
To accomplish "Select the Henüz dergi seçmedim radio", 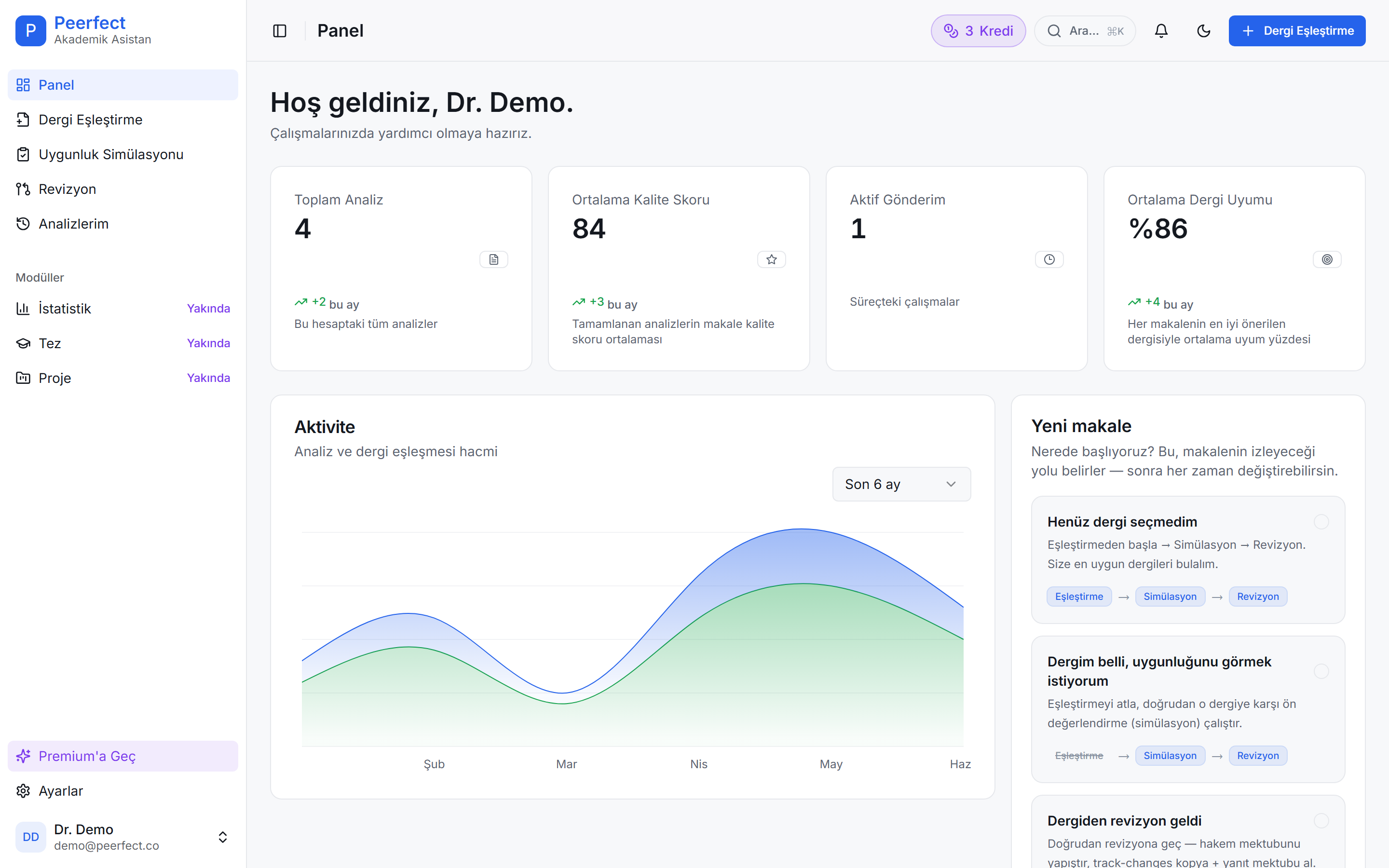I will (1321, 522).
